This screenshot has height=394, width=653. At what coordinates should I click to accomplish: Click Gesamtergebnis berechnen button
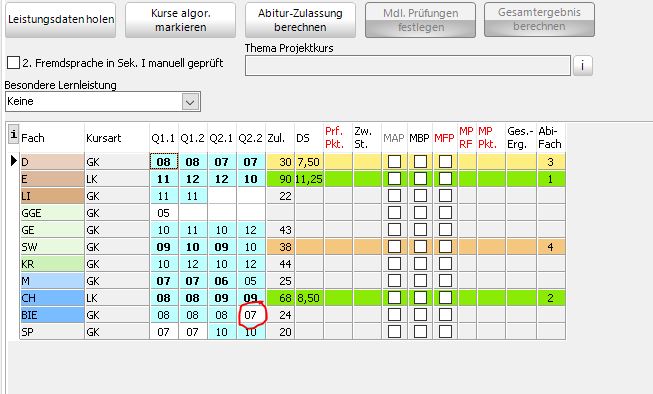[x=539, y=19]
